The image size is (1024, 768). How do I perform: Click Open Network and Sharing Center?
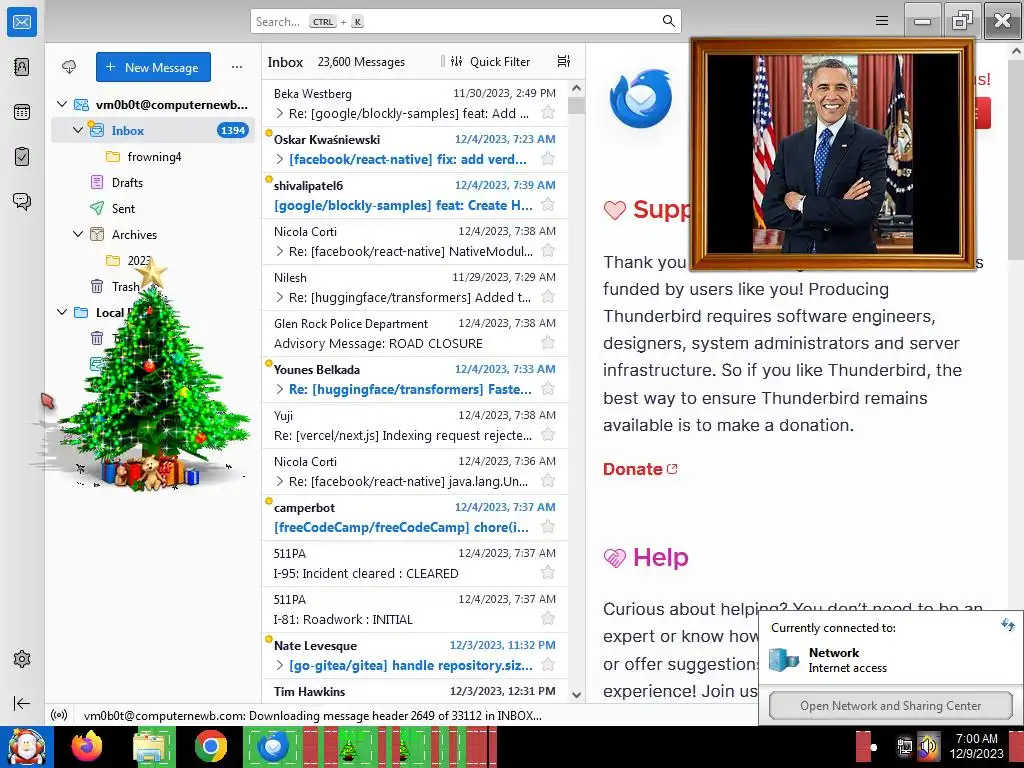point(890,705)
